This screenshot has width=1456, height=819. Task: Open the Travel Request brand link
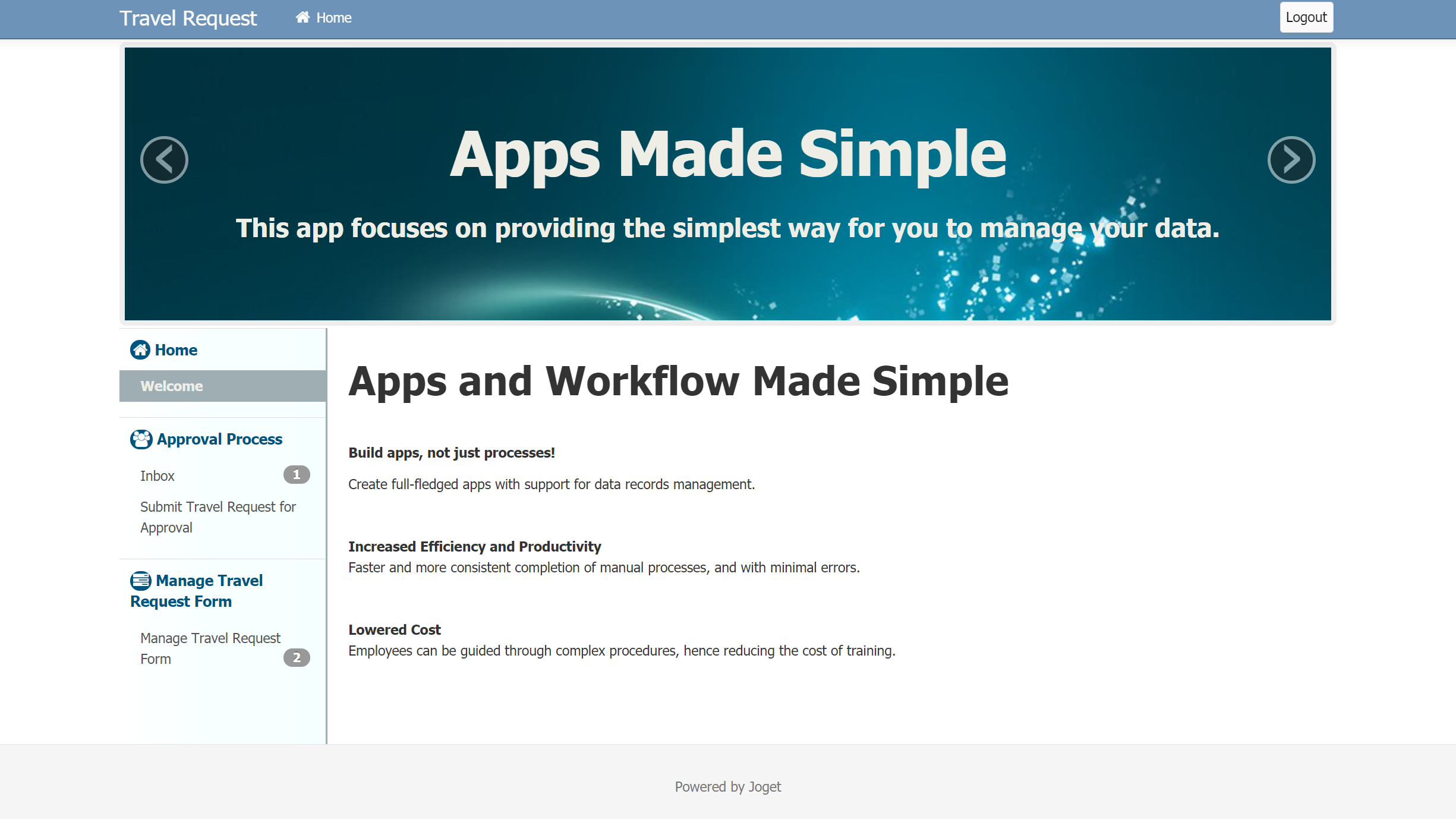188,18
